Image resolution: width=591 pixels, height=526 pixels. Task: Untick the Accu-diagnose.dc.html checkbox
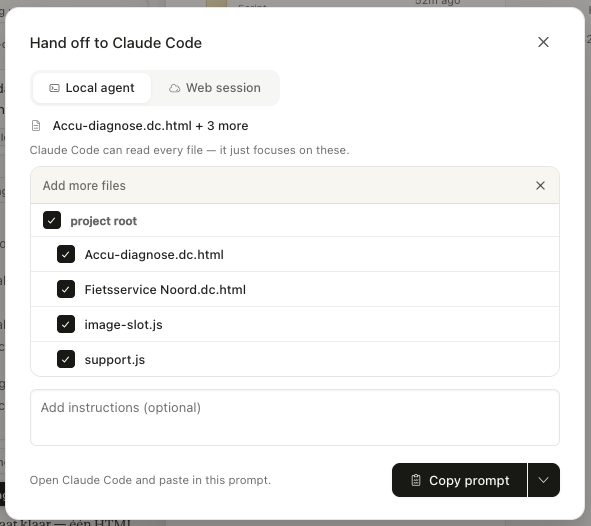pos(66,254)
